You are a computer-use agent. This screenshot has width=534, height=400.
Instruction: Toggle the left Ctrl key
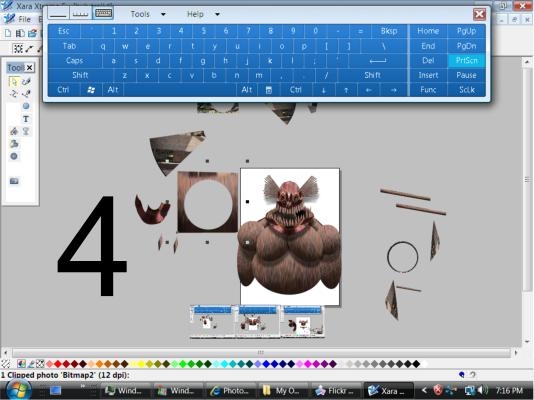pos(63,90)
